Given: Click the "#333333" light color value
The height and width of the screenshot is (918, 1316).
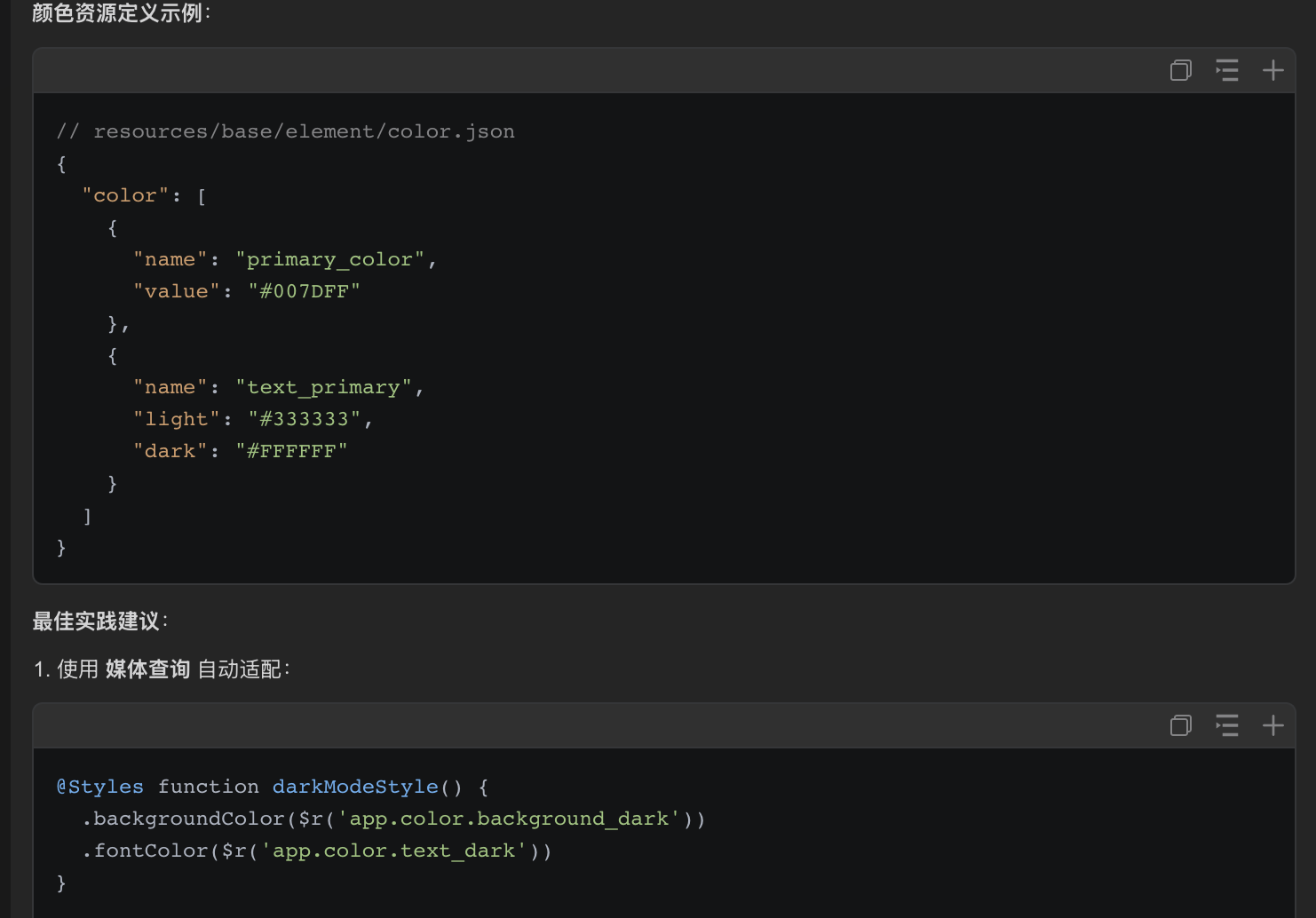Looking at the screenshot, I should click(x=304, y=419).
